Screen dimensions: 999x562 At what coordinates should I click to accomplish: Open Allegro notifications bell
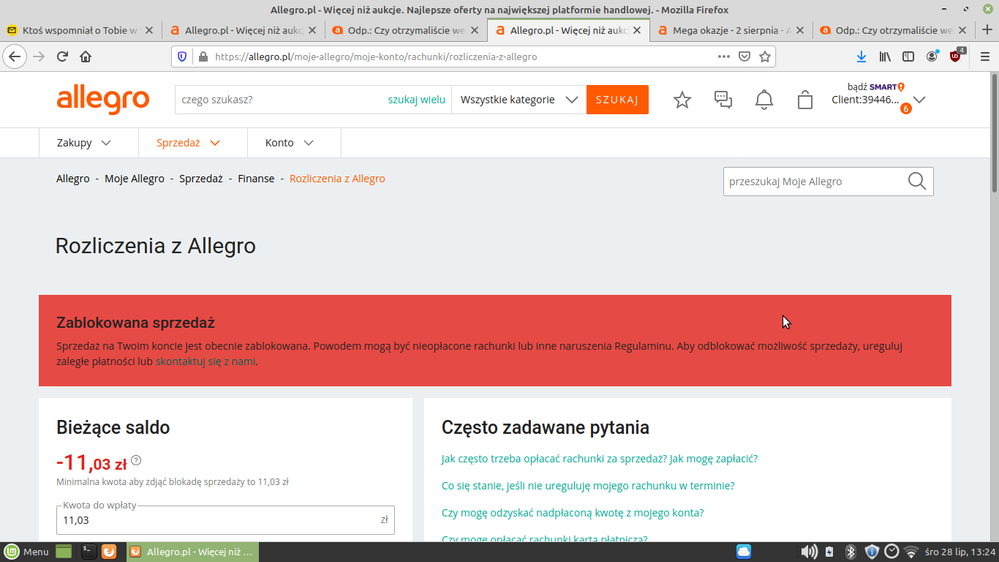(x=764, y=99)
